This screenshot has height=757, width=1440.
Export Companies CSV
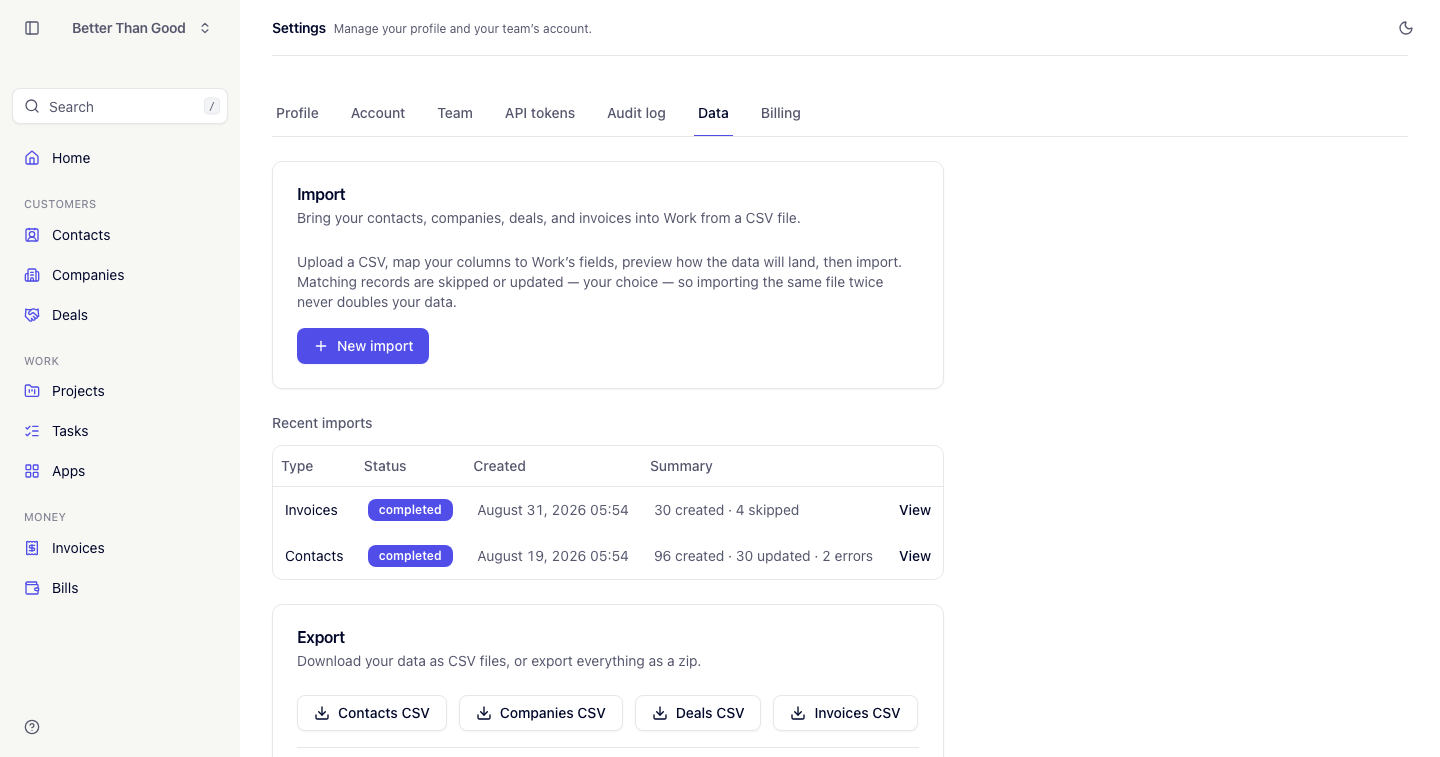pyautogui.click(x=541, y=713)
